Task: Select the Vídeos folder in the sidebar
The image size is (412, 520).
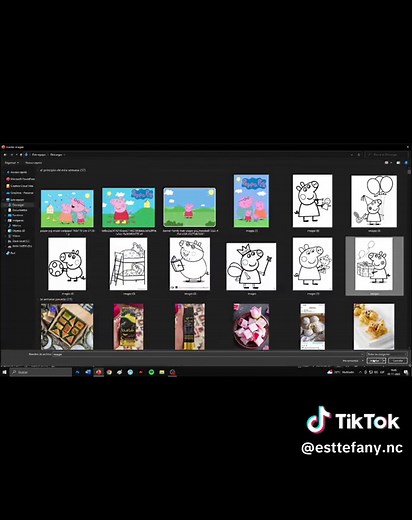Action: [x=14, y=236]
